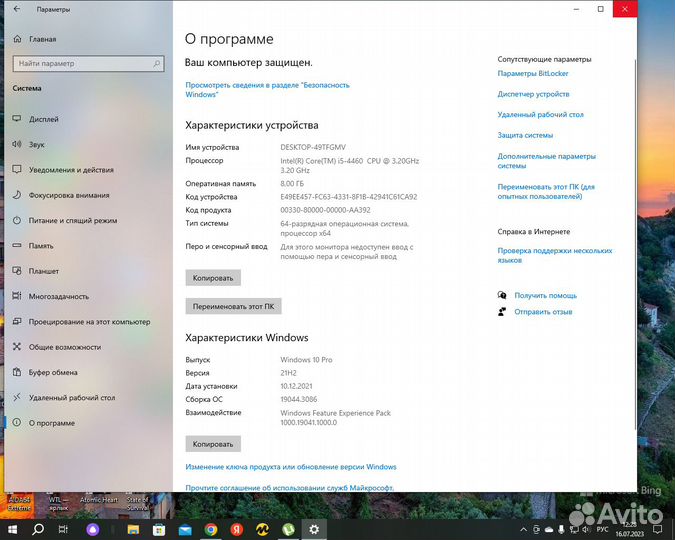Open the Microsoft services agreement link
Screen dimensions: 675x540
(289, 487)
